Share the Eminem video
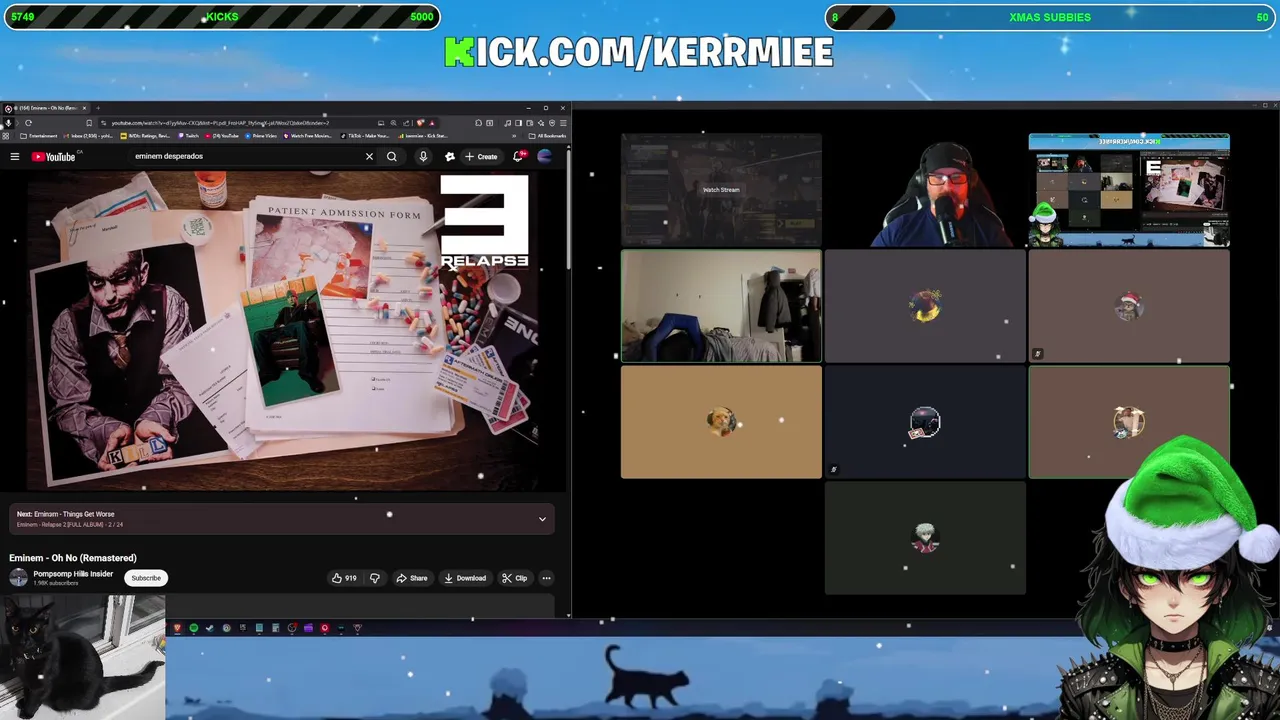1280x720 pixels. pyautogui.click(x=412, y=578)
